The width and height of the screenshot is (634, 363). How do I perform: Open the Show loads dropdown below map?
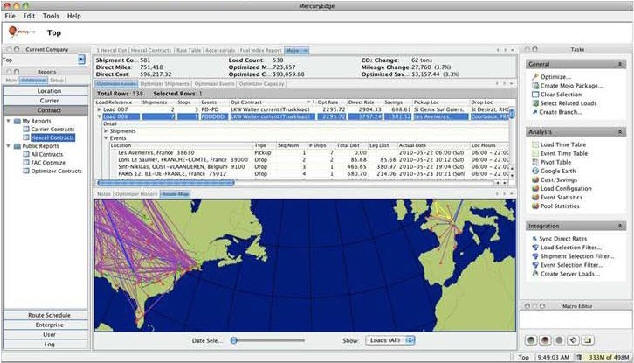click(x=390, y=340)
